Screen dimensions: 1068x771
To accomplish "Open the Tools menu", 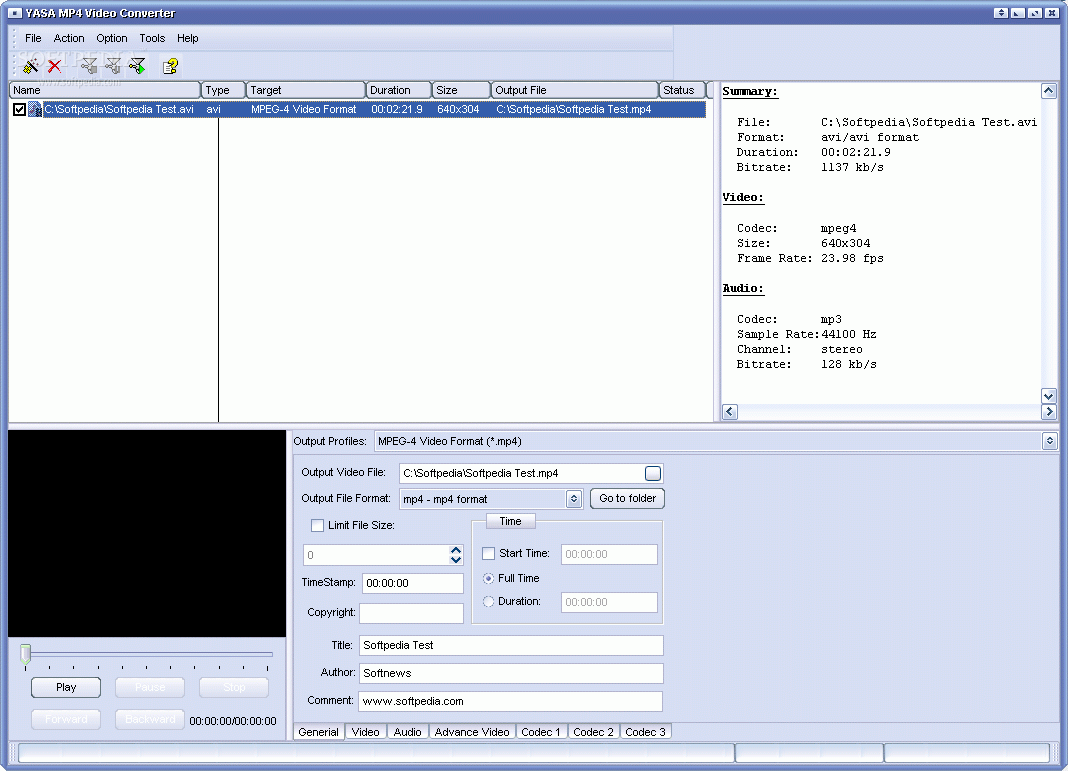I will point(152,38).
